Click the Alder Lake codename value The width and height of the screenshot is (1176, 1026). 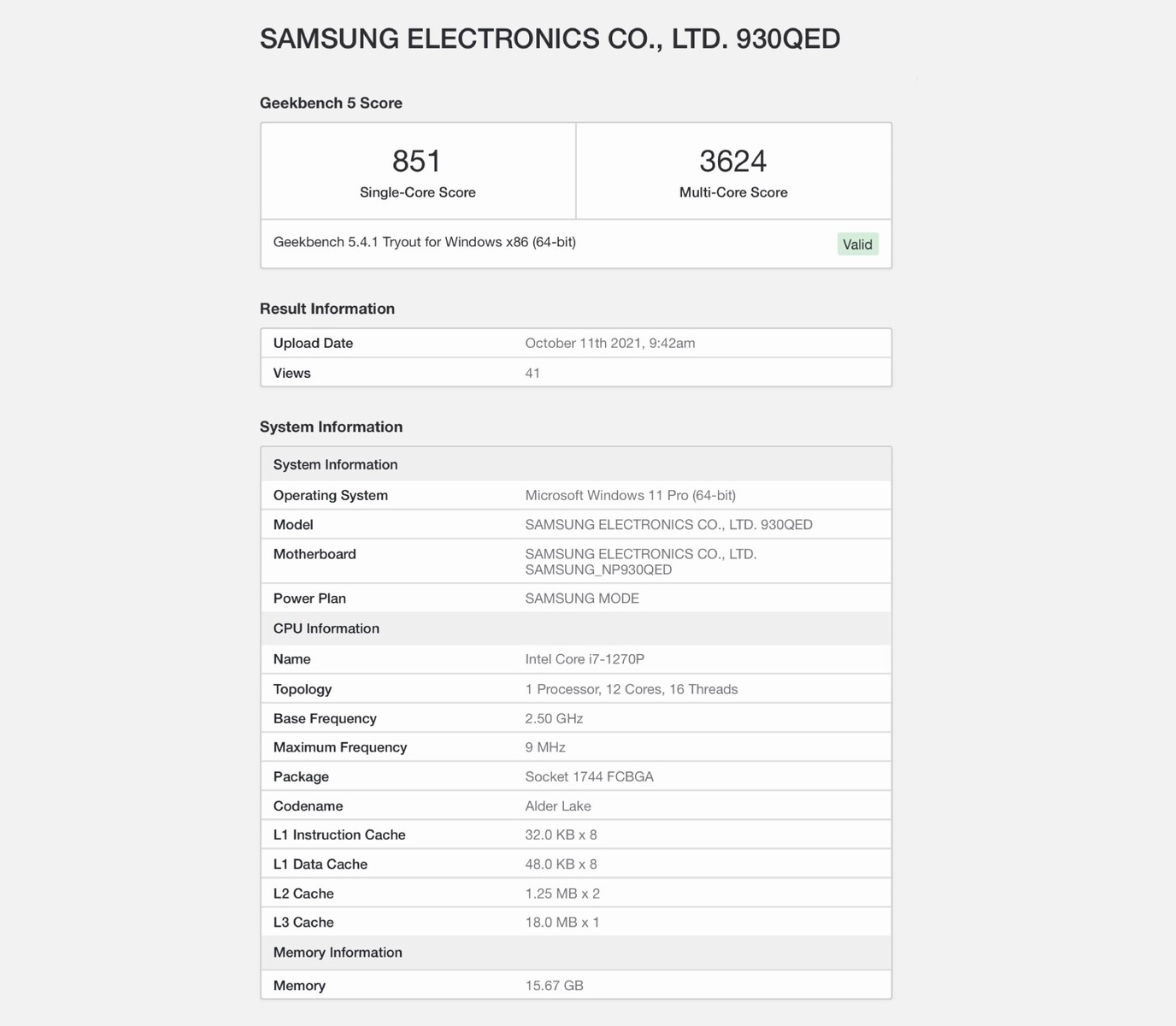[x=557, y=806]
